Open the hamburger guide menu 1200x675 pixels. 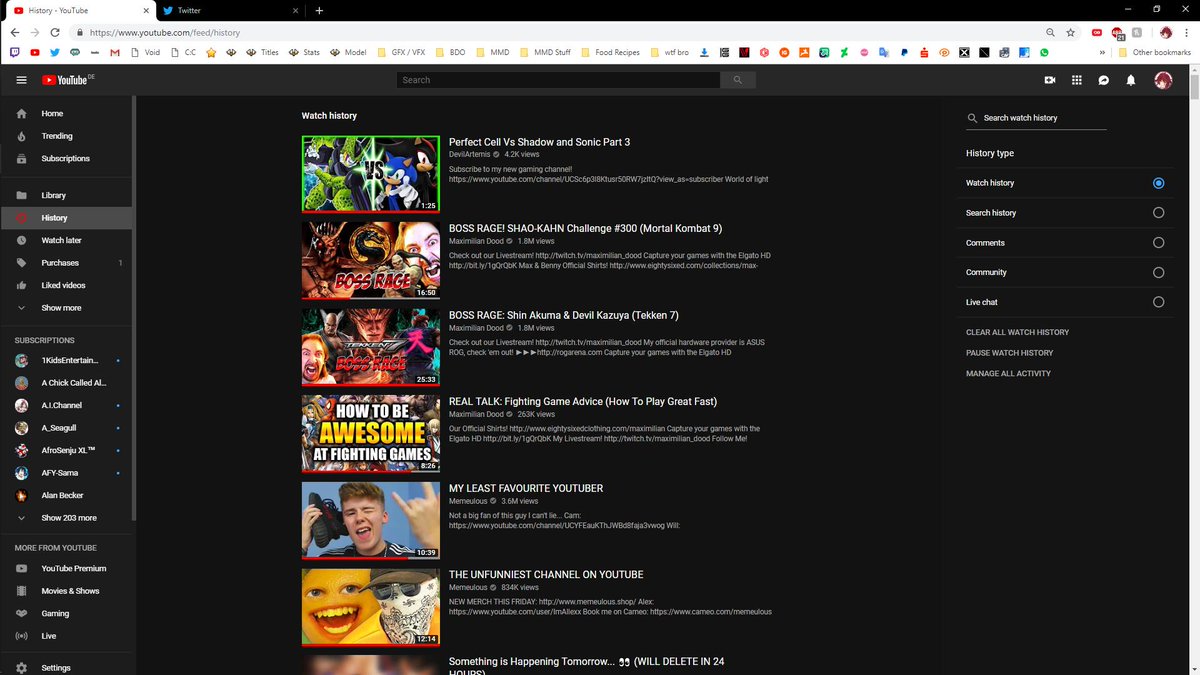point(22,80)
